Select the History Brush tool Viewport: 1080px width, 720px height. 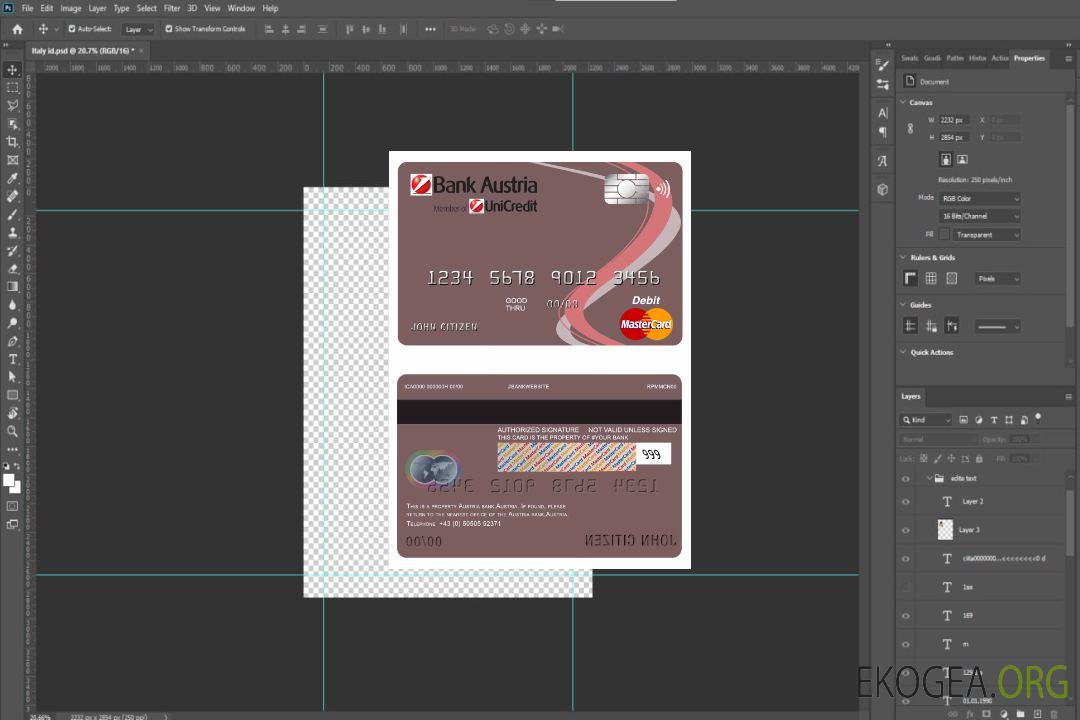point(12,251)
